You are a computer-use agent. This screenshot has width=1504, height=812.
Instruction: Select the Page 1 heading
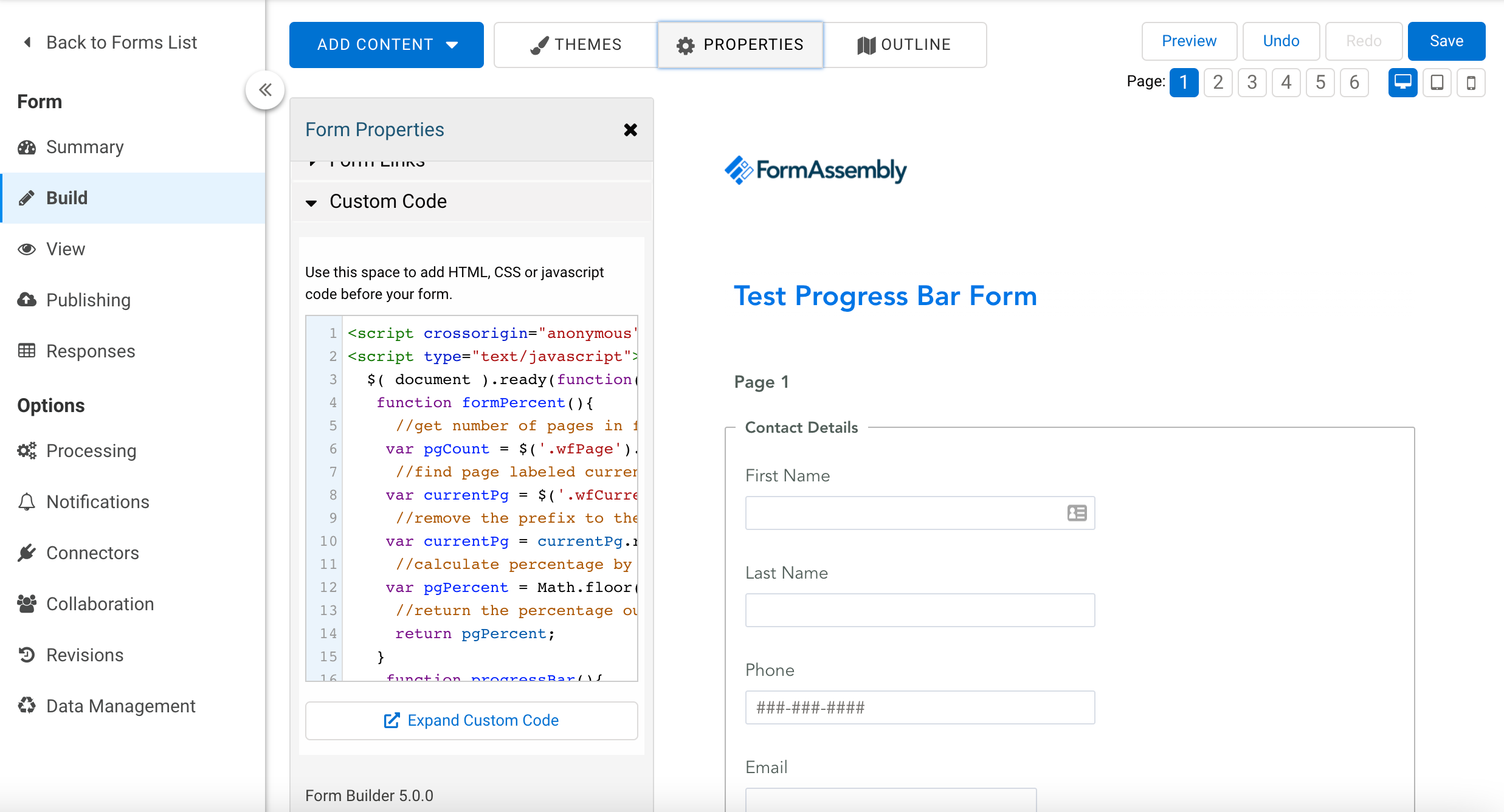pyautogui.click(x=761, y=382)
